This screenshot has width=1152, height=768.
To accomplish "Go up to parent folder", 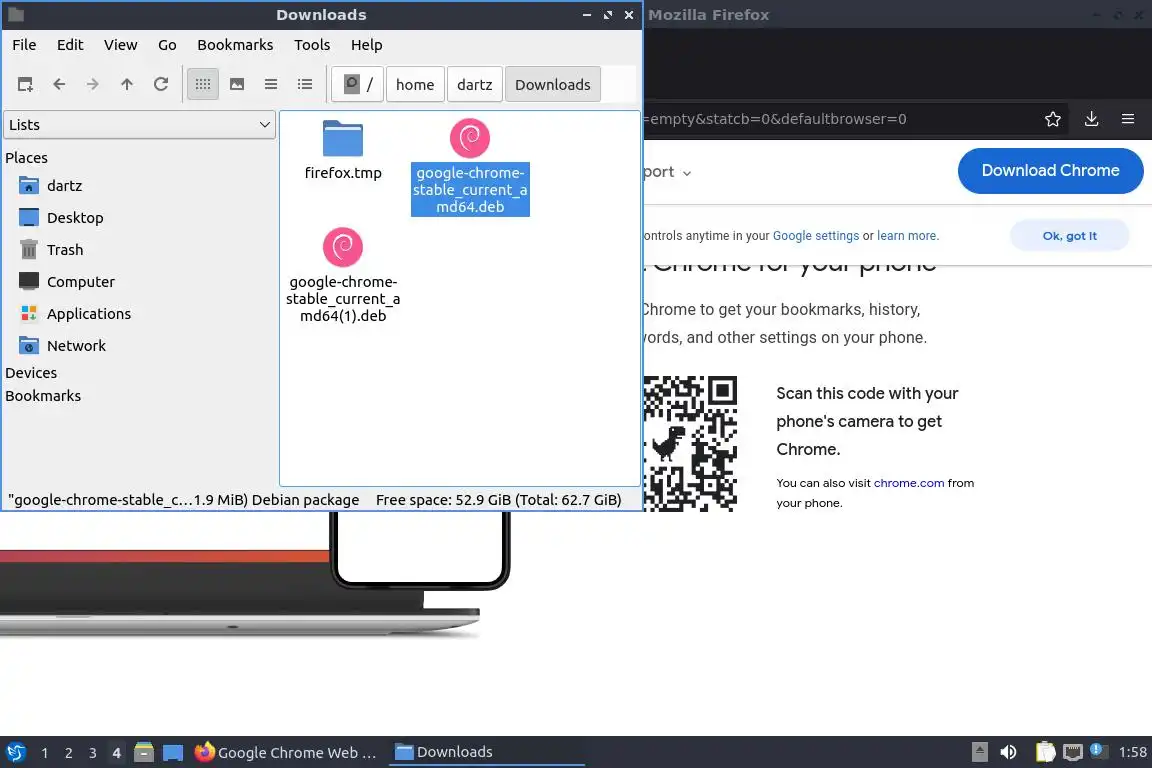I will [127, 85].
